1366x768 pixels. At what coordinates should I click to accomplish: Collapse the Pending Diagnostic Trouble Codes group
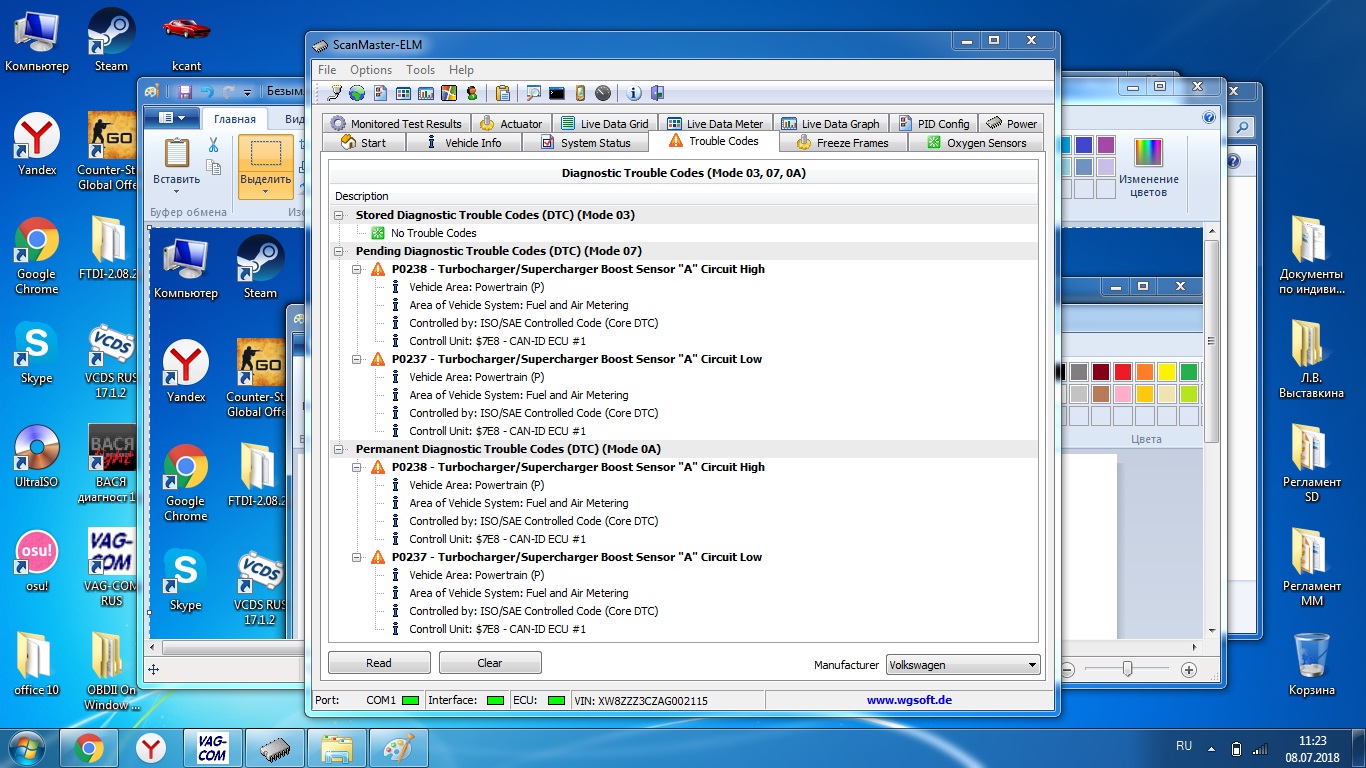pyautogui.click(x=339, y=251)
